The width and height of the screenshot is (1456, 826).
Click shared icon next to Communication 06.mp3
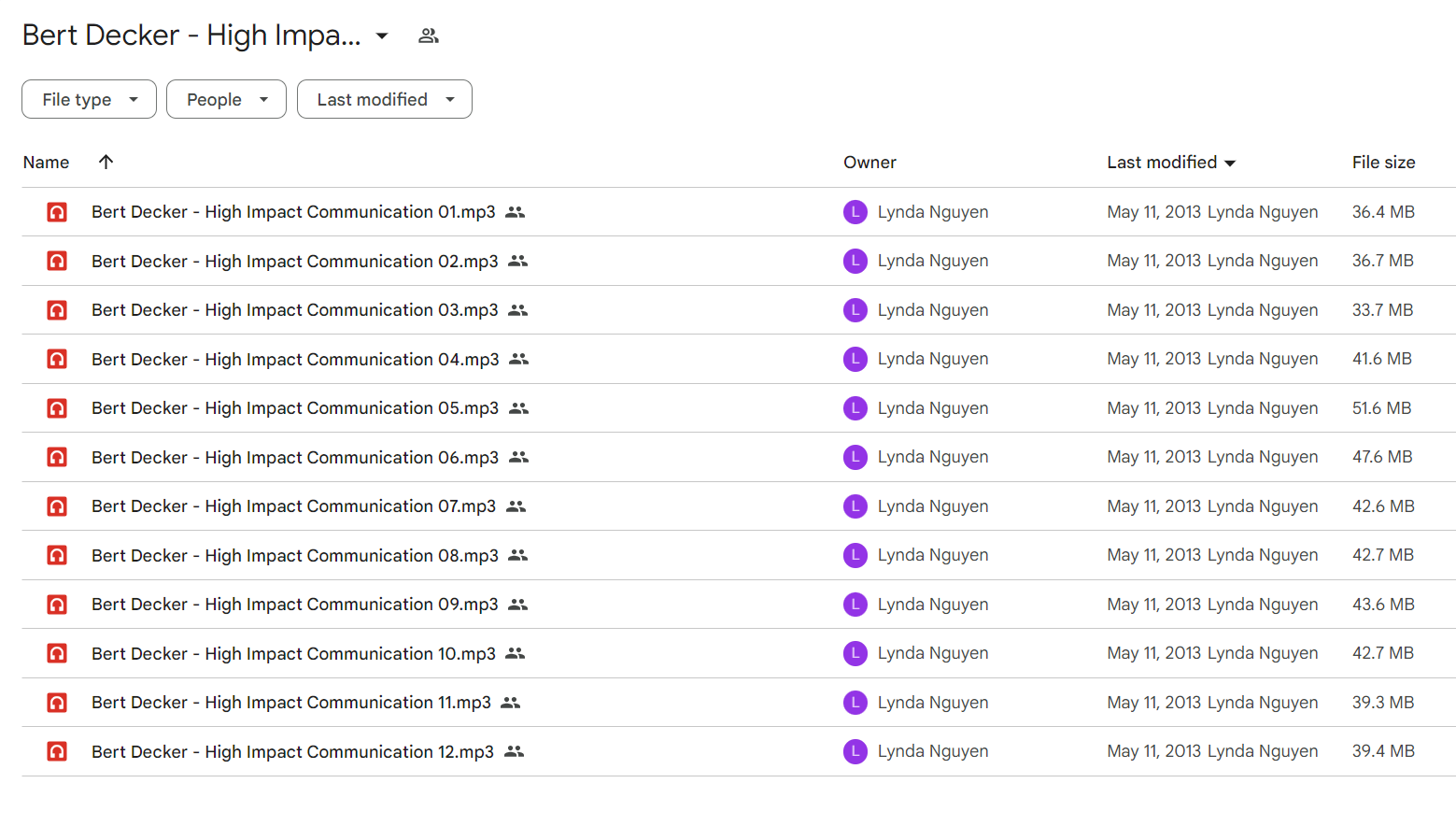519,457
